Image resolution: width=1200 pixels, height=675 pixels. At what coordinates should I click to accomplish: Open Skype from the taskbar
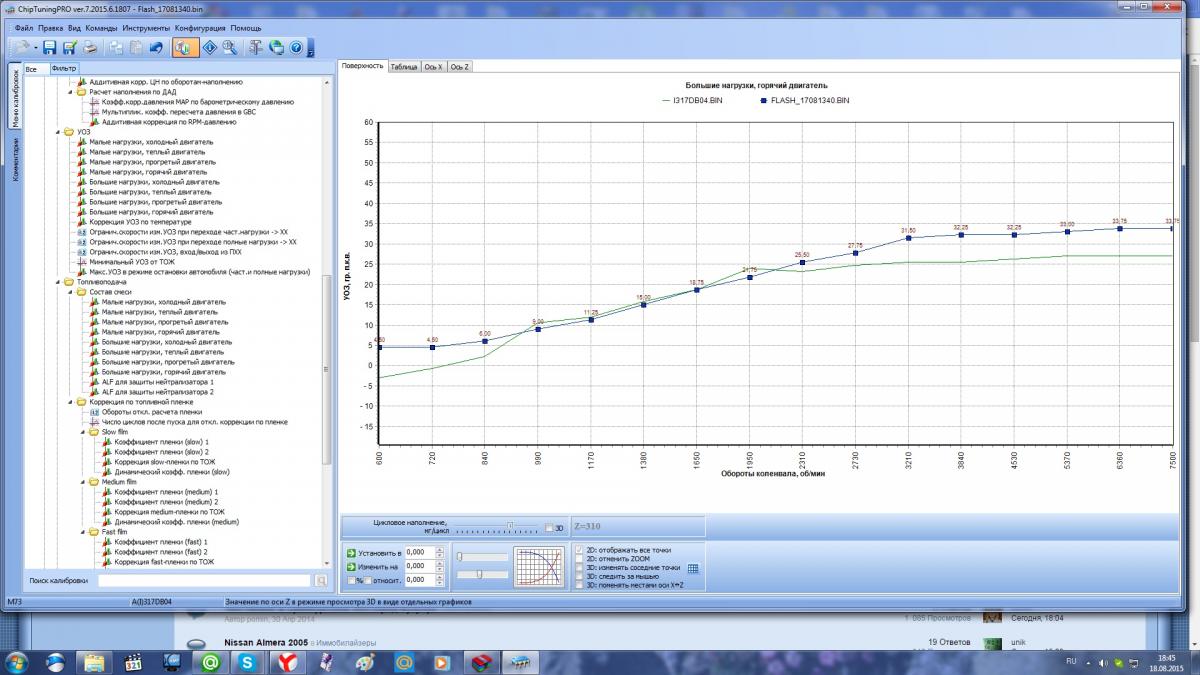pyautogui.click(x=247, y=661)
